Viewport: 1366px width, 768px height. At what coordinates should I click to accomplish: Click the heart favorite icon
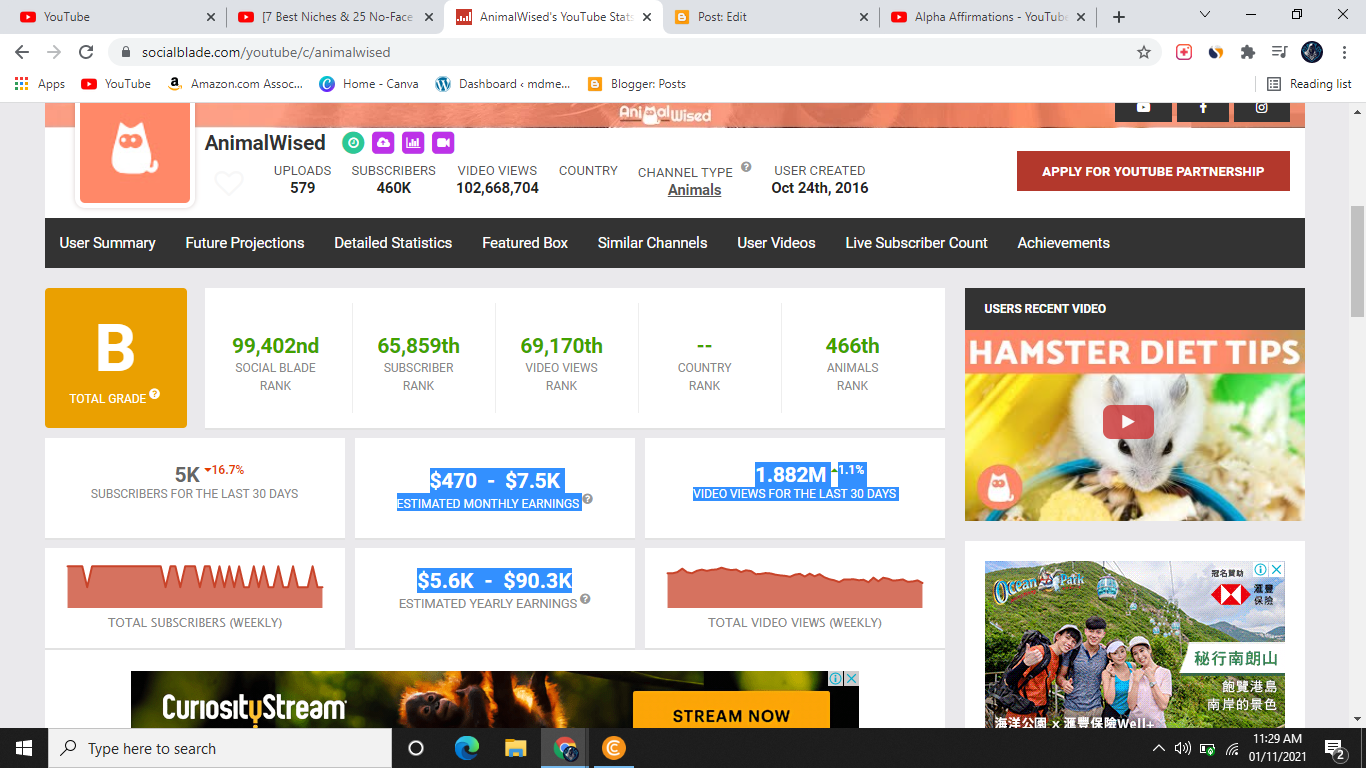tap(229, 183)
